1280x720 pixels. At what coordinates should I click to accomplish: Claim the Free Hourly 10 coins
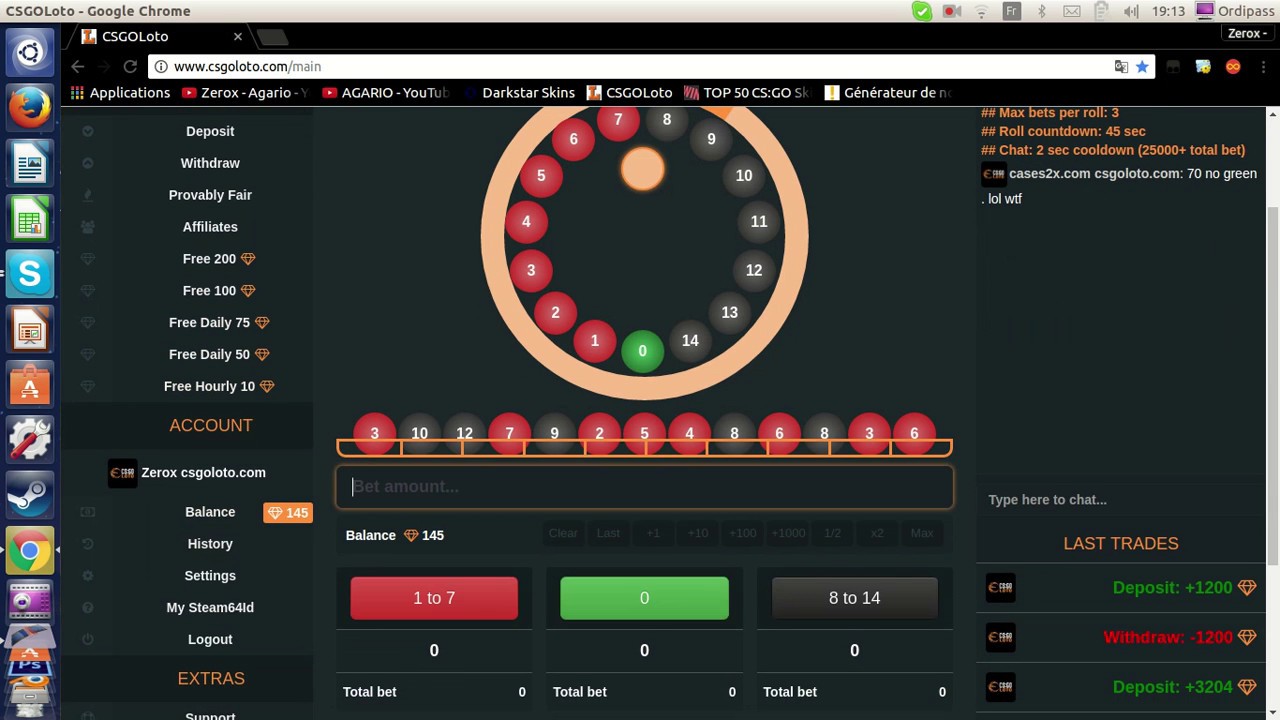(x=219, y=386)
